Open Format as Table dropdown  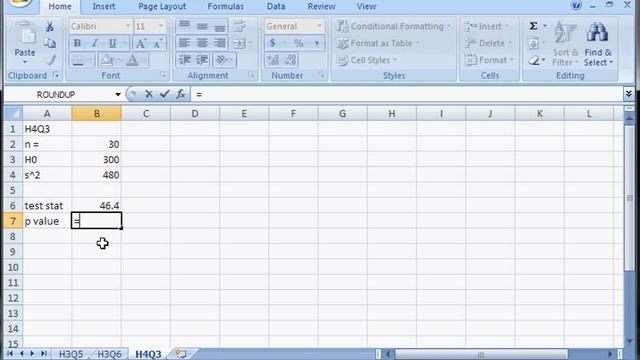click(378, 43)
